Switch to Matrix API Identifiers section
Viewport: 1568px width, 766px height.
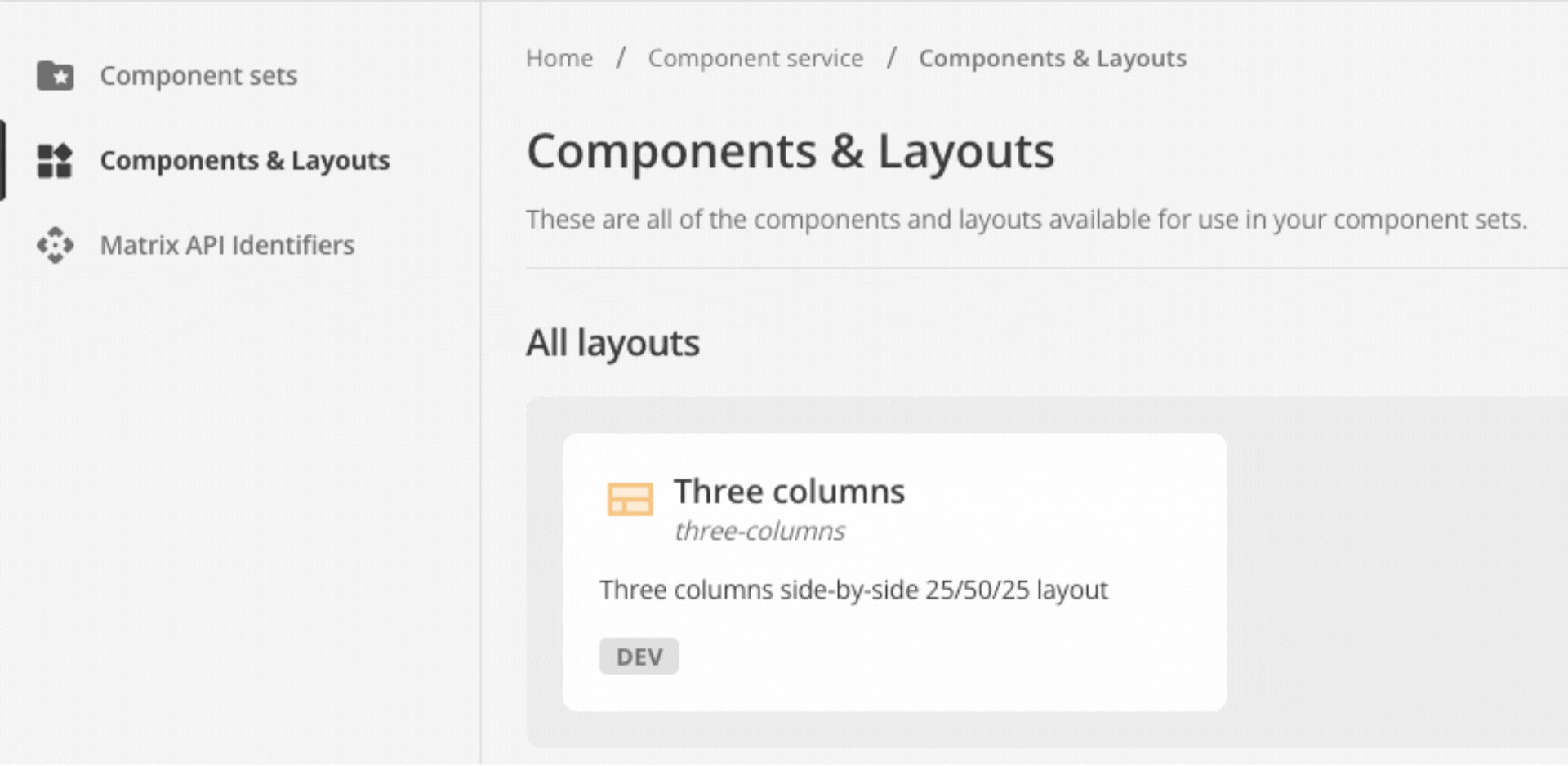click(227, 246)
